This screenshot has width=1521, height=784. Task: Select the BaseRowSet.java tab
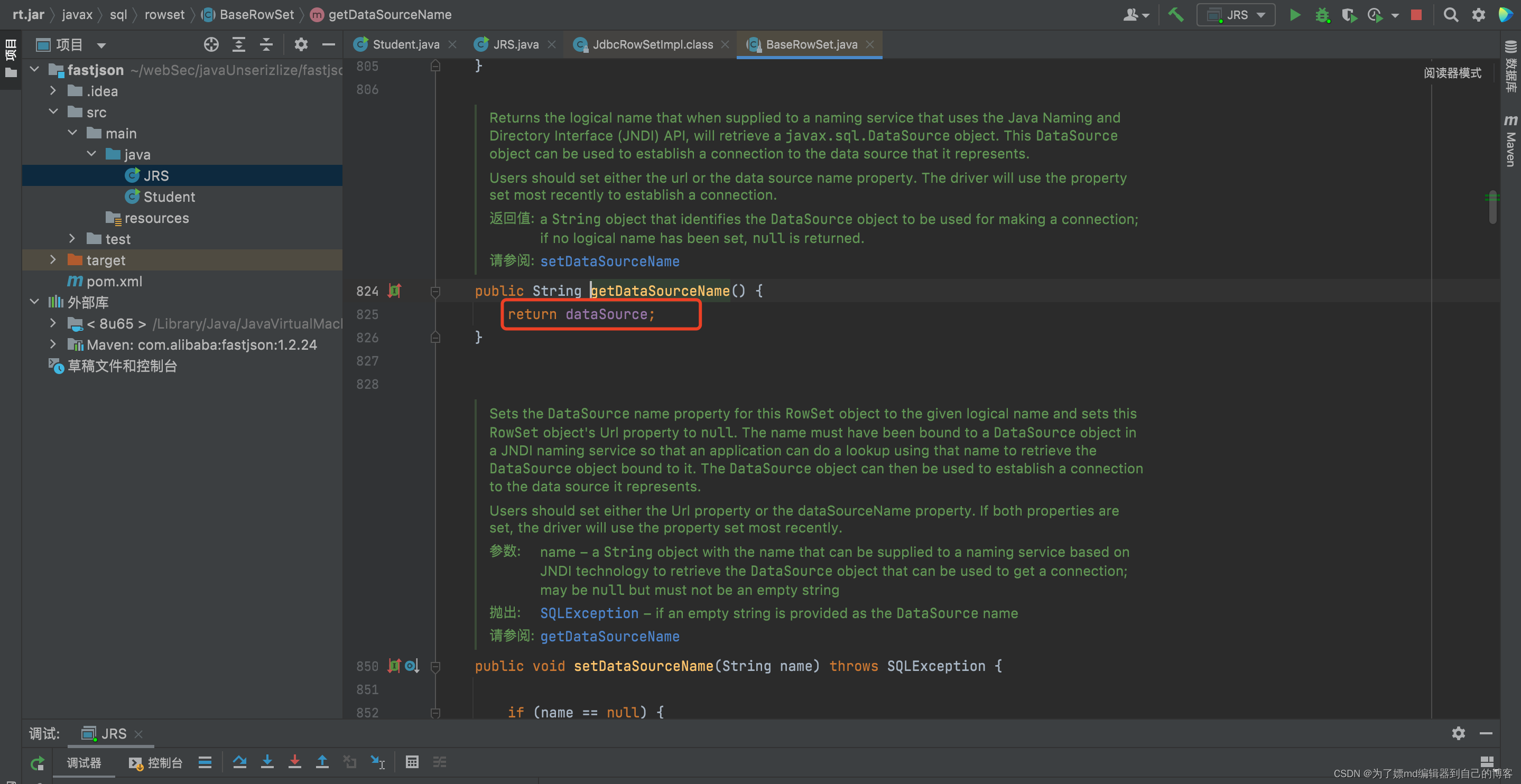(x=810, y=44)
